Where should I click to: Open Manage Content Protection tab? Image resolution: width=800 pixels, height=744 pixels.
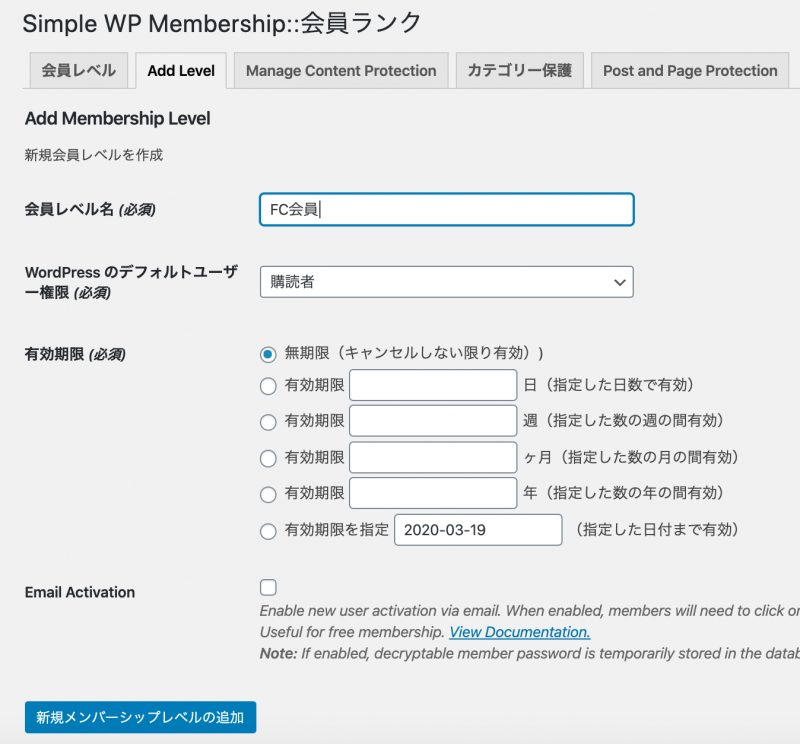click(341, 71)
